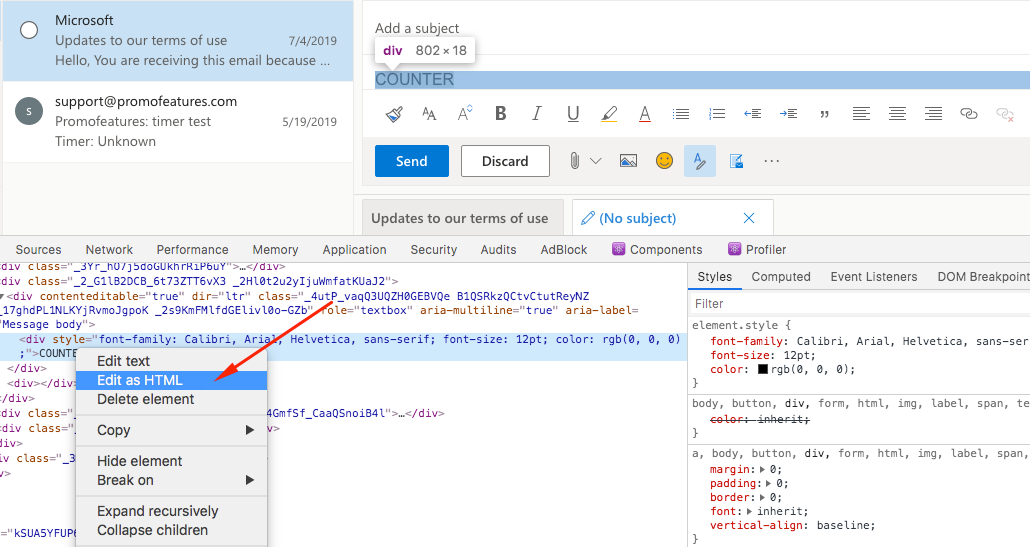Open more compose options ellipsis
This screenshot has height=547, width=1030.
[x=772, y=161]
